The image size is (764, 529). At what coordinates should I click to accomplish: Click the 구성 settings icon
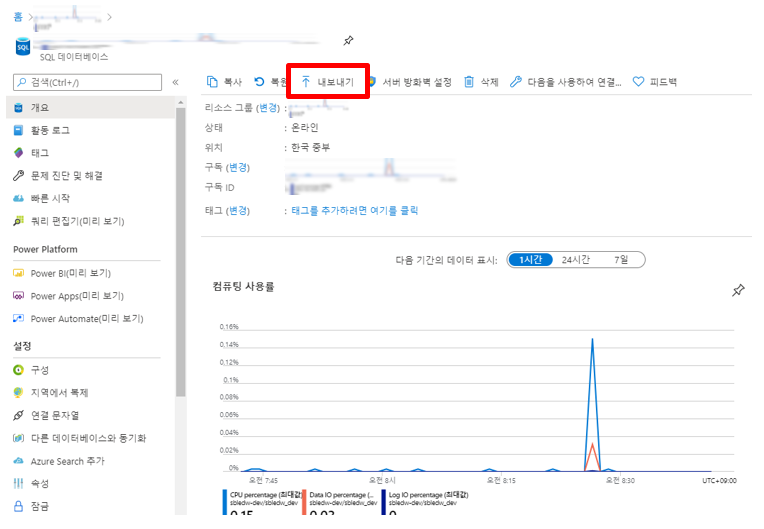pyautogui.click(x=19, y=370)
